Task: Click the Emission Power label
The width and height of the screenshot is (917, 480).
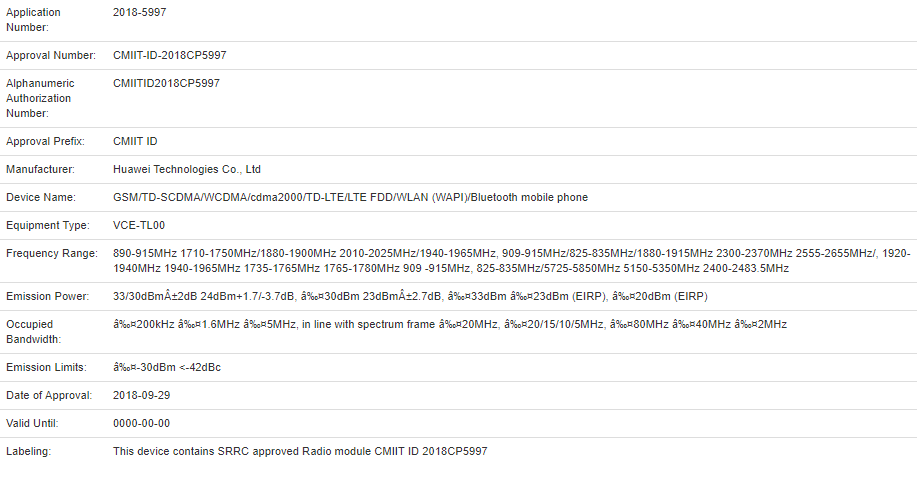Action: pos(48,297)
